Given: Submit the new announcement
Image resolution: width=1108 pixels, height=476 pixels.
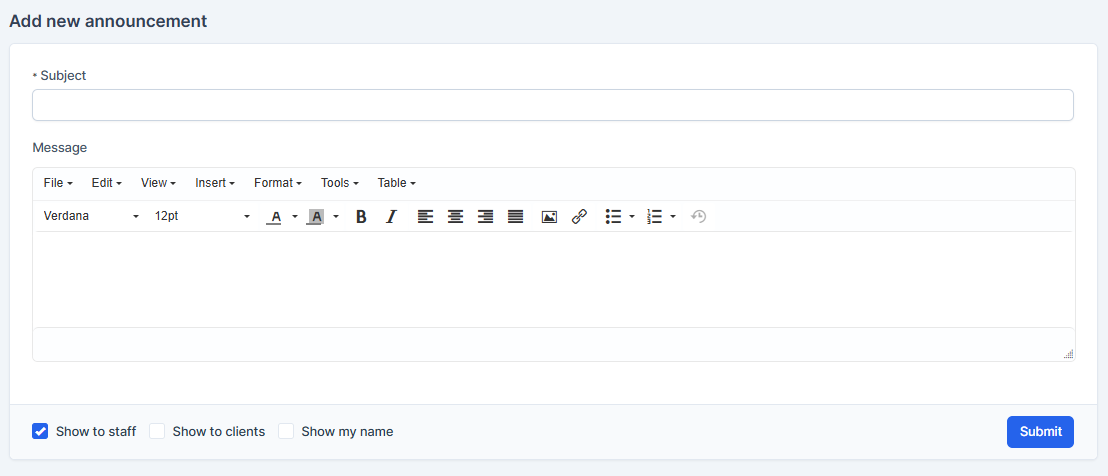Looking at the screenshot, I should click(x=1040, y=431).
